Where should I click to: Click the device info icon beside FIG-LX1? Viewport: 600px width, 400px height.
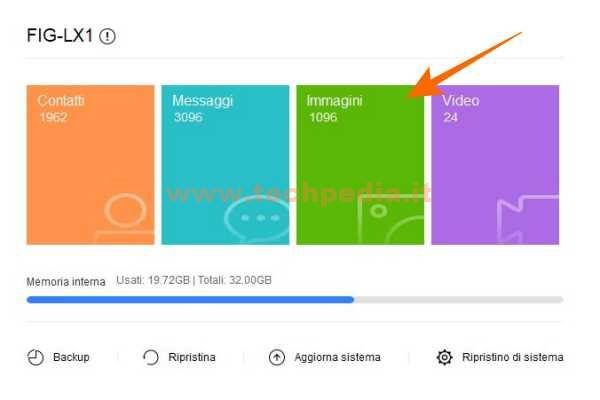point(108,36)
